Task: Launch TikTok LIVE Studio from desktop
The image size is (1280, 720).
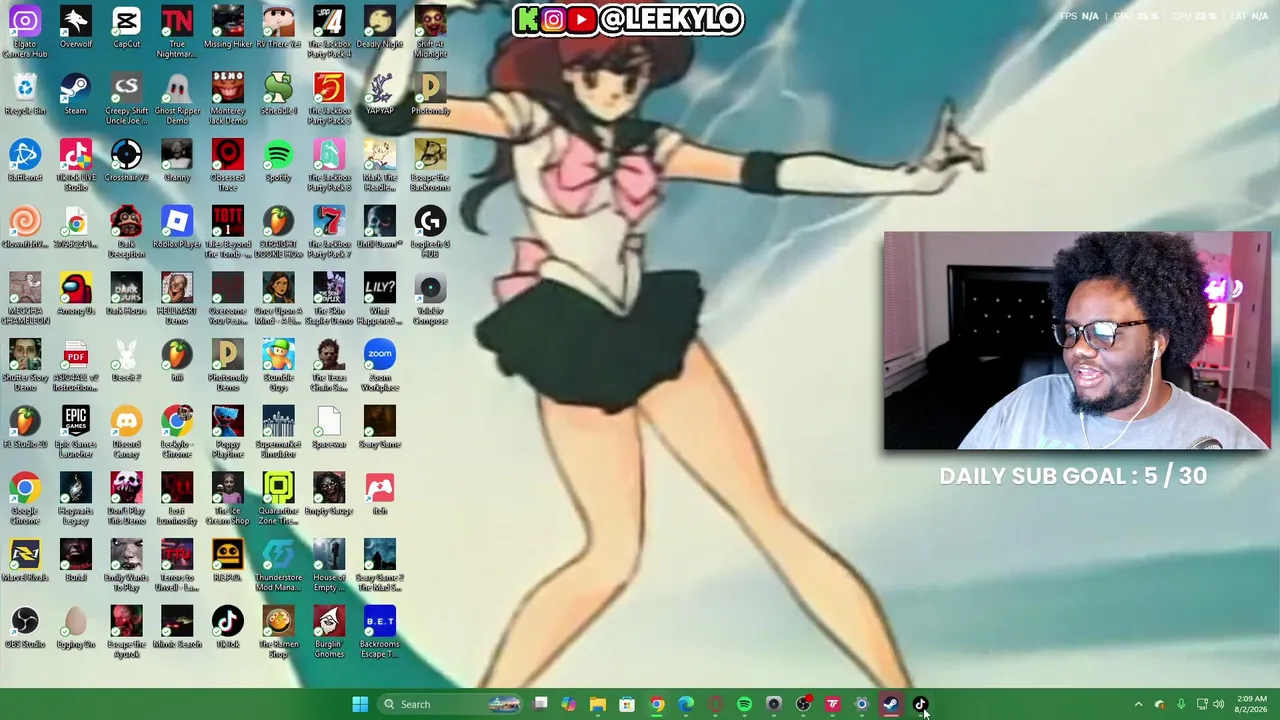Action: (x=76, y=165)
